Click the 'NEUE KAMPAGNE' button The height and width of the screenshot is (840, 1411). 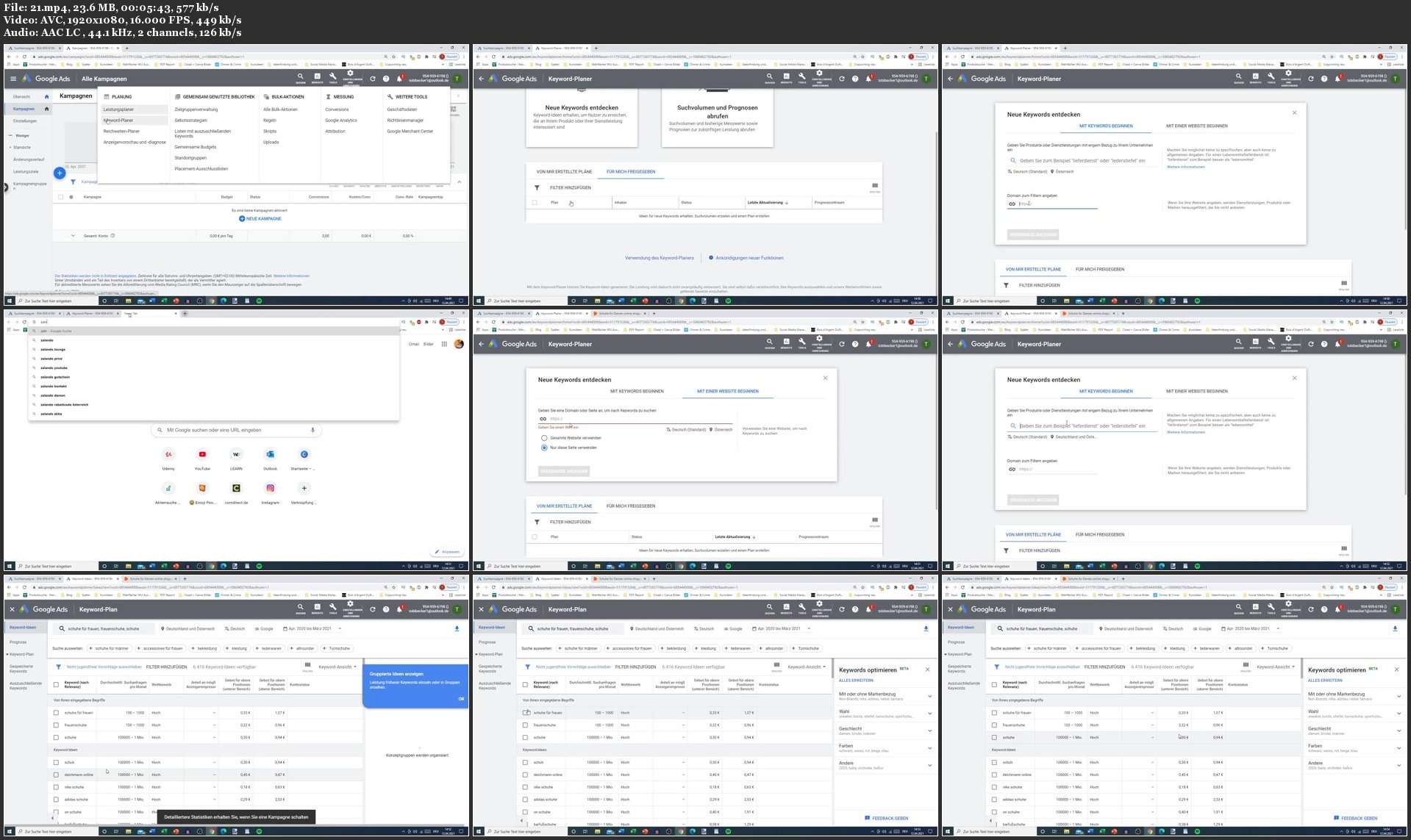[x=260, y=219]
